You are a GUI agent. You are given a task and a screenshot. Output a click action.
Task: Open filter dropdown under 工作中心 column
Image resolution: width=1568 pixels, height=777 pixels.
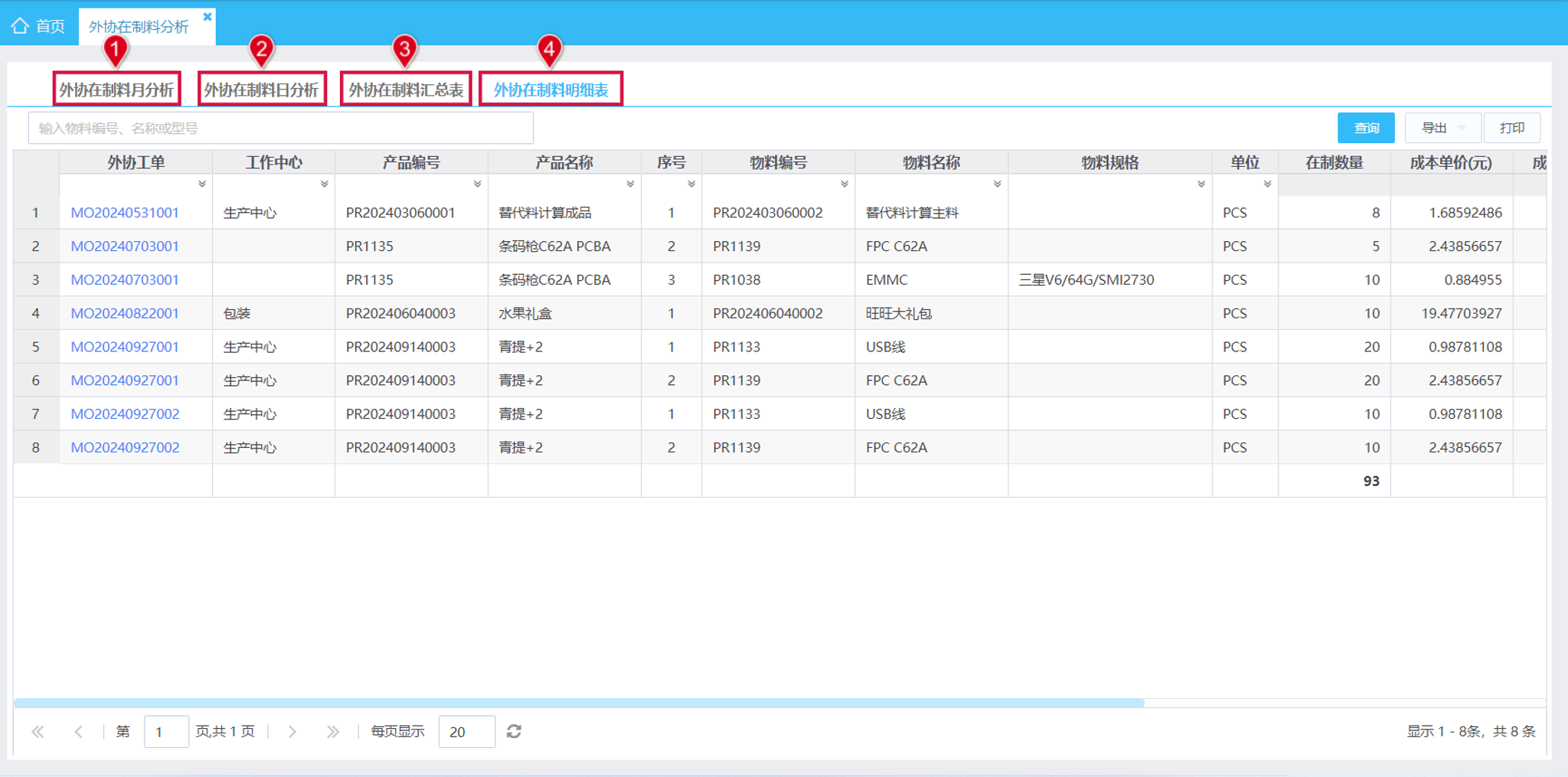[325, 184]
